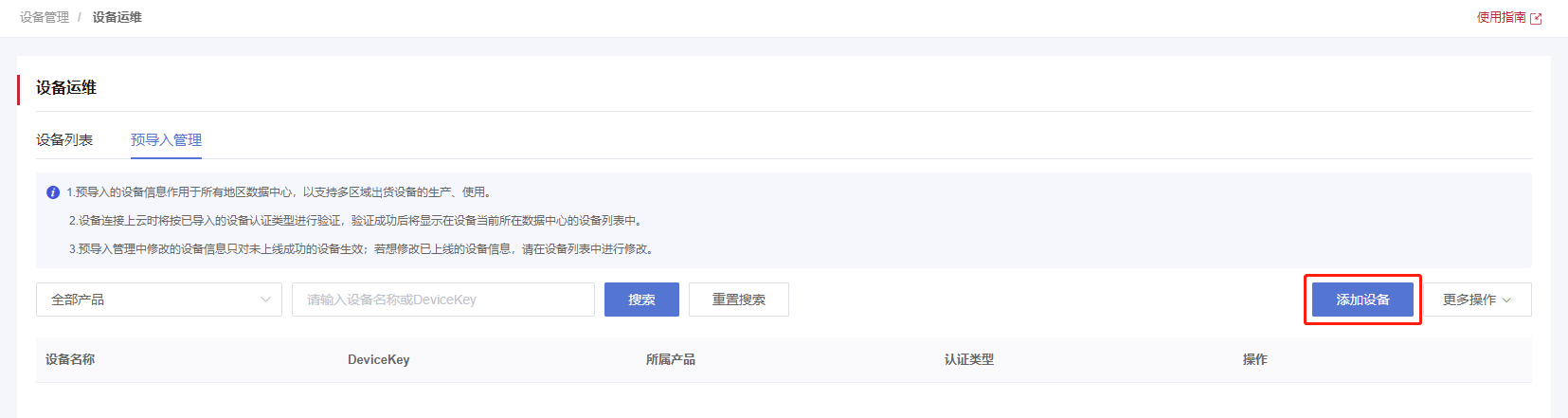
Task: Click the 添加设备 button
Action: click(x=1362, y=300)
